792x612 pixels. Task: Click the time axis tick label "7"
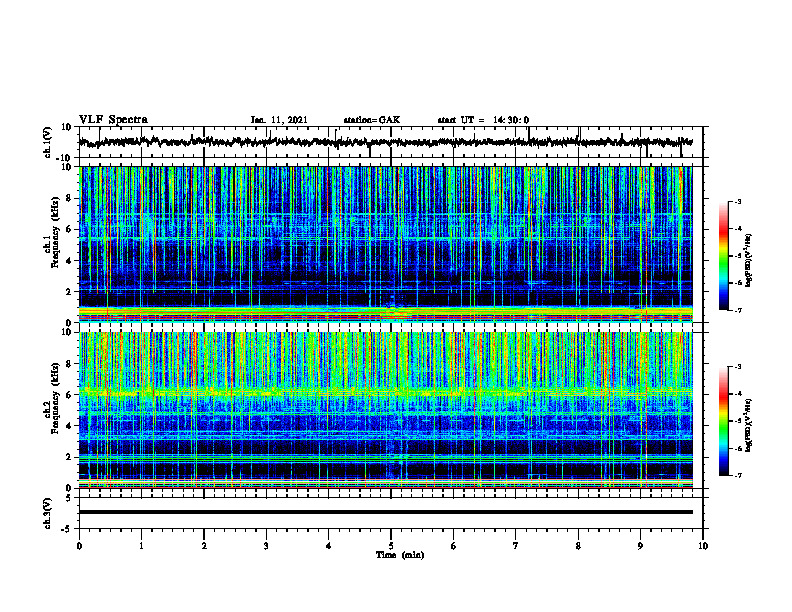click(516, 546)
